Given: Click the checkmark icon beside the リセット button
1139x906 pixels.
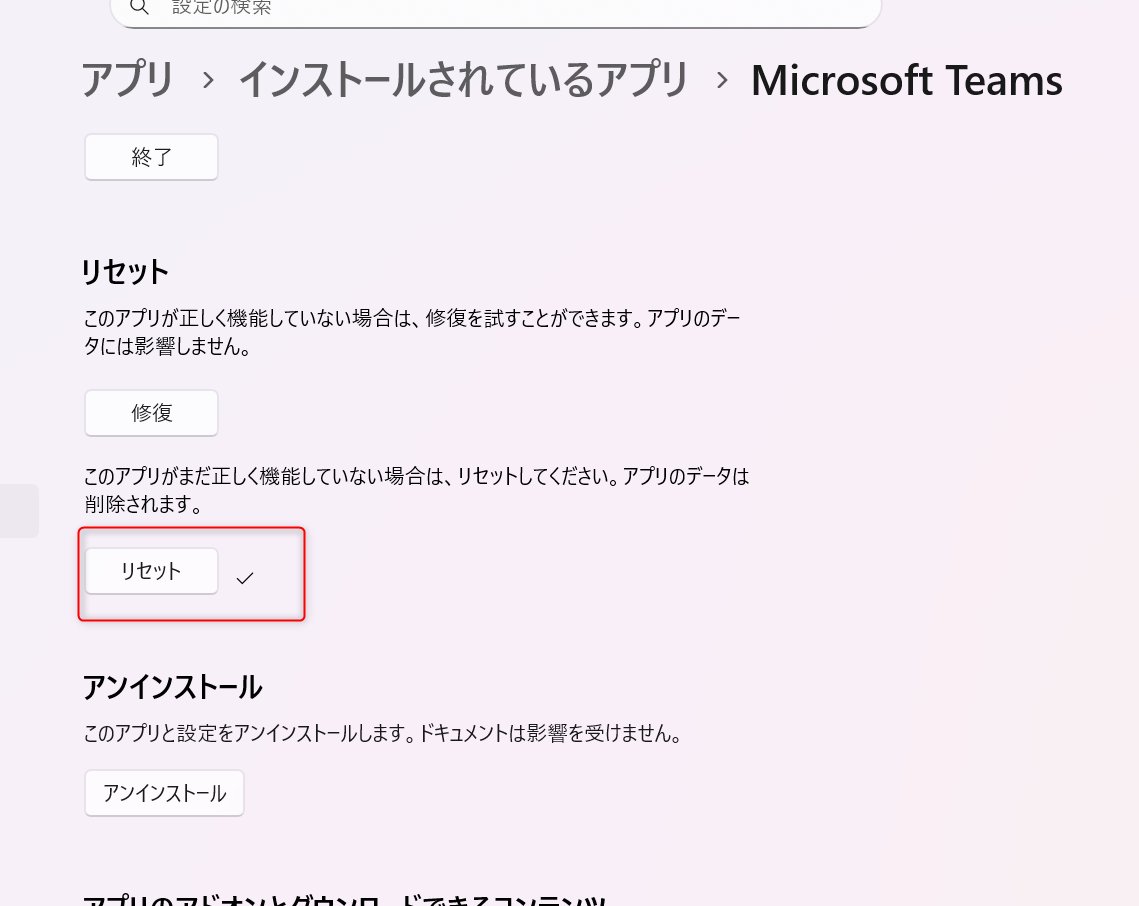Looking at the screenshot, I should [x=245, y=576].
